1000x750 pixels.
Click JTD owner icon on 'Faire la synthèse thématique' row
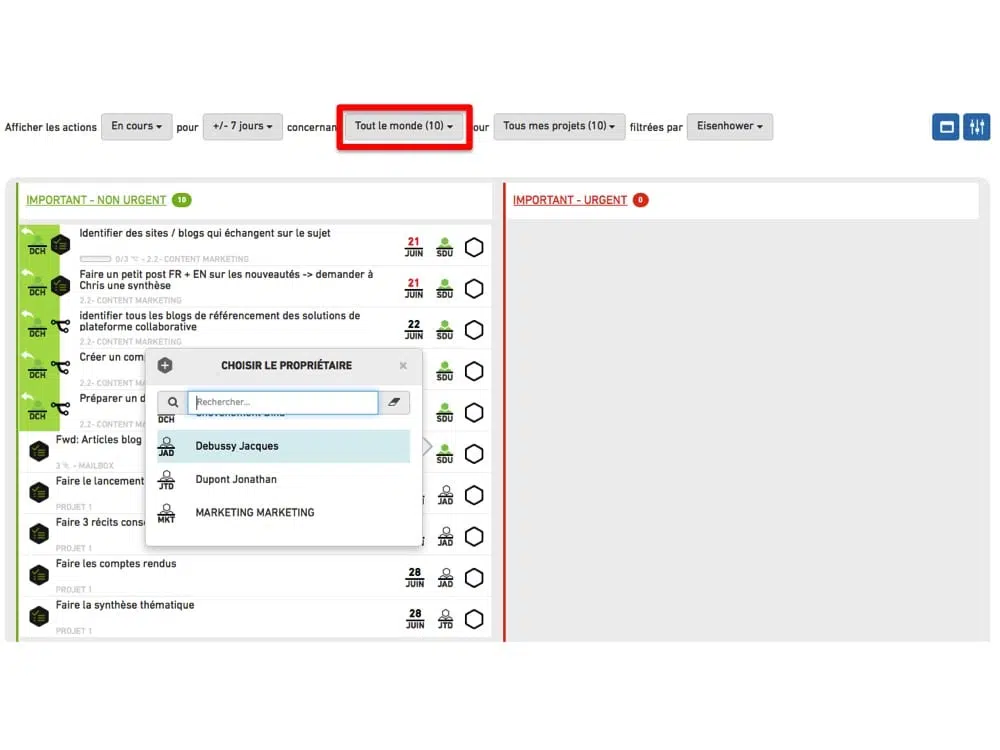[x=445, y=619]
